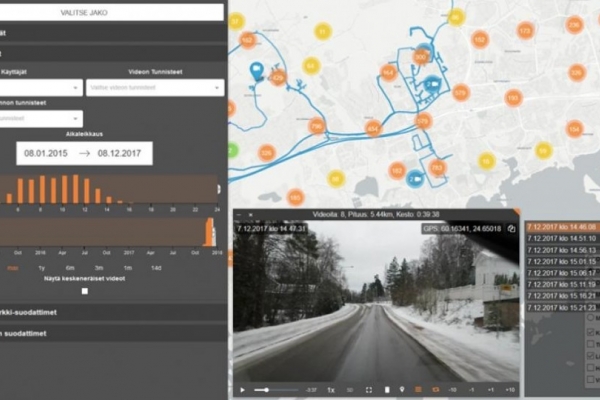Select the 1y time range option
Image resolution: width=600 pixels, height=400 pixels.
41,268
